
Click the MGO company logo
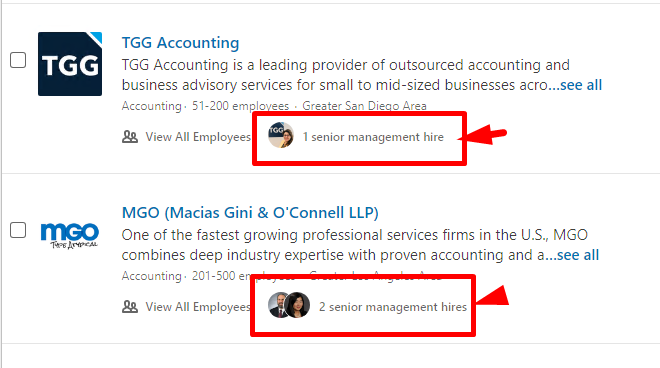point(70,235)
